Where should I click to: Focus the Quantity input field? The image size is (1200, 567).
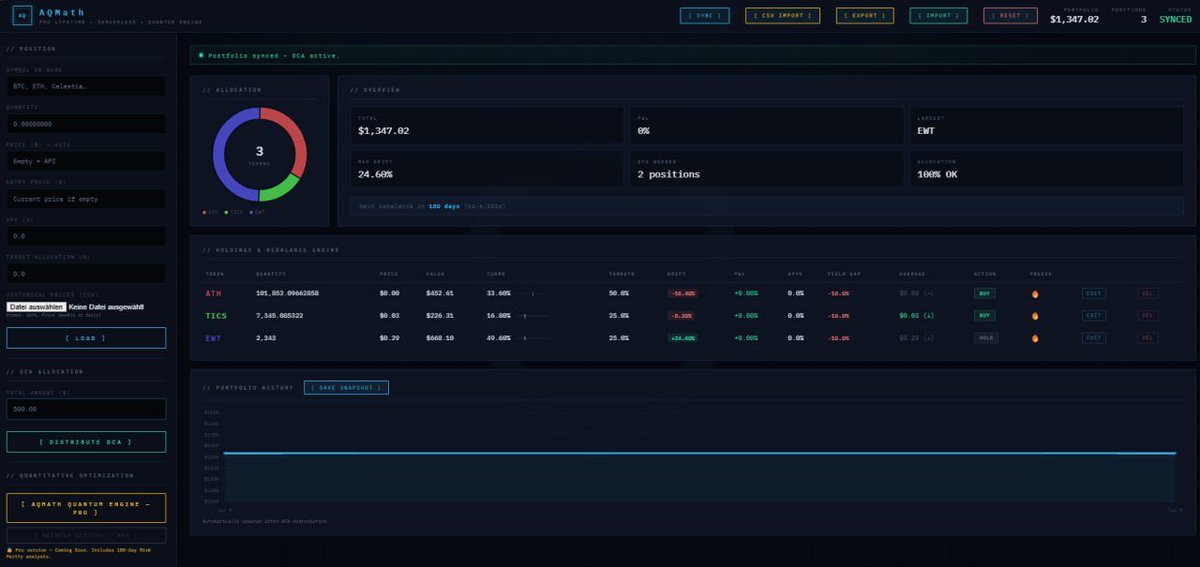pos(86,124)
